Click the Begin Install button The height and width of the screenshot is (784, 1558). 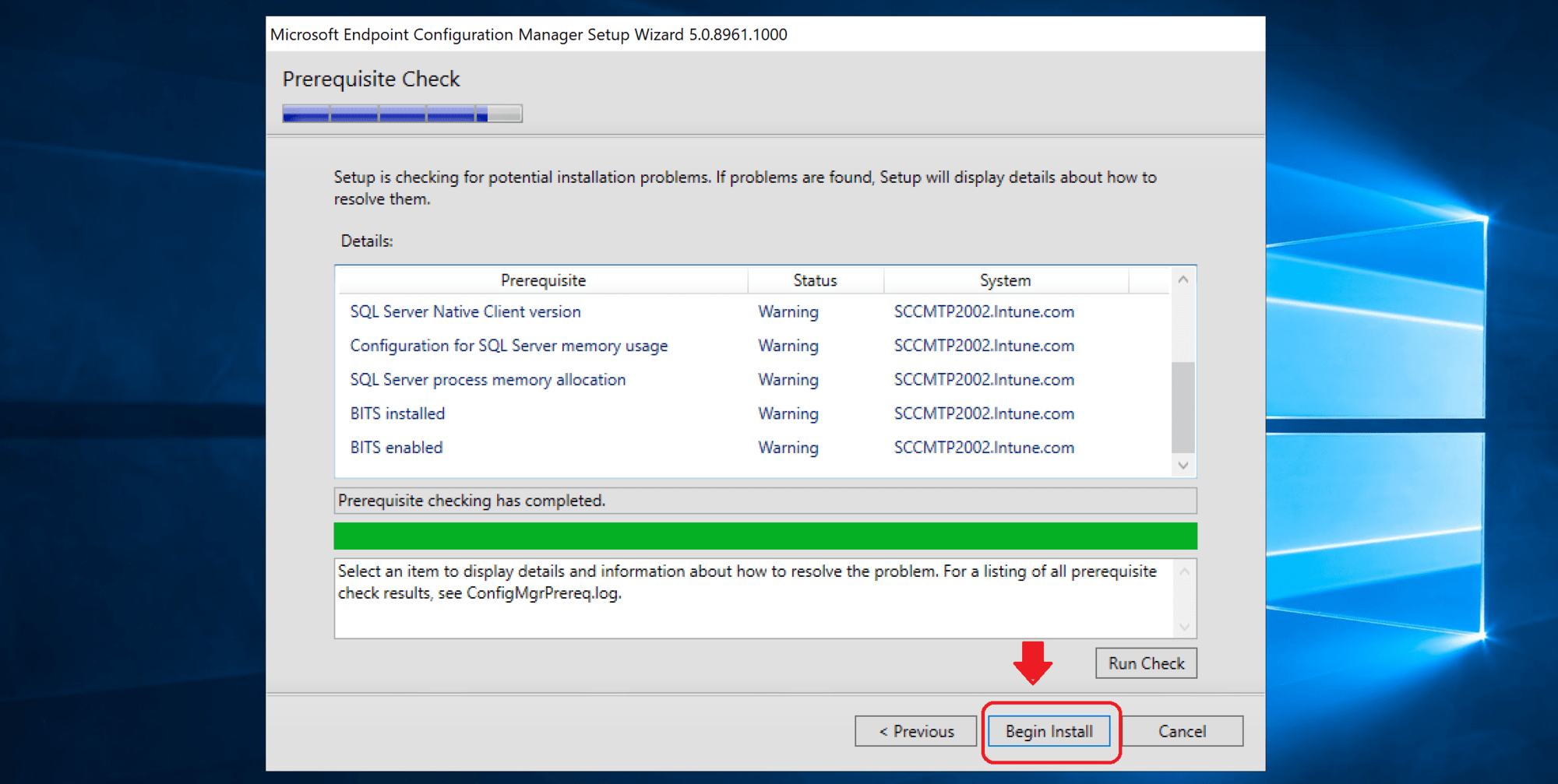tap(1049, 730)
